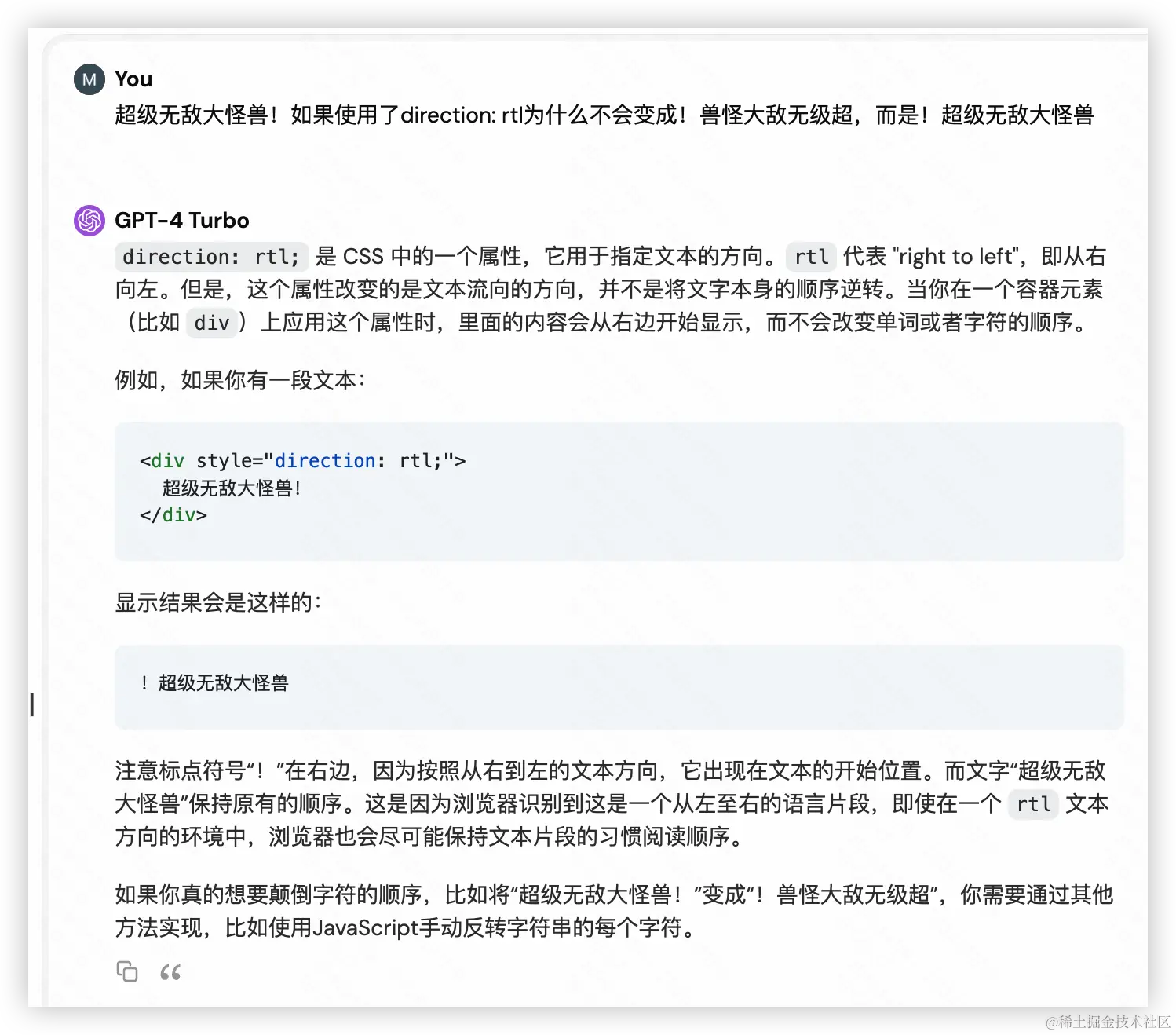Click the GPT-4 Turbo avatar logo
The height and width of the screenshot is (1035, 1176).
pos(89,221)
